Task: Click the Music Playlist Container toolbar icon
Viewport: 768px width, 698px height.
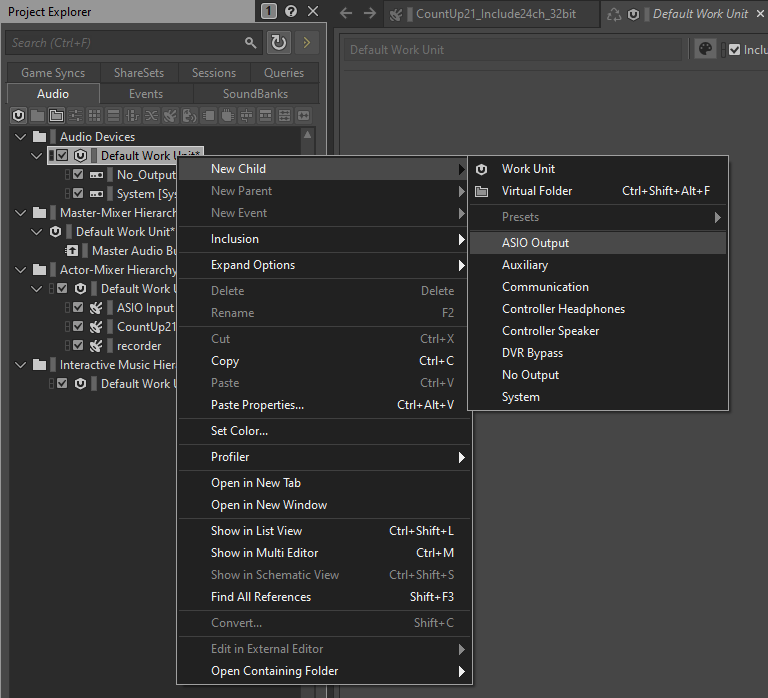Action: coord(265,116)
